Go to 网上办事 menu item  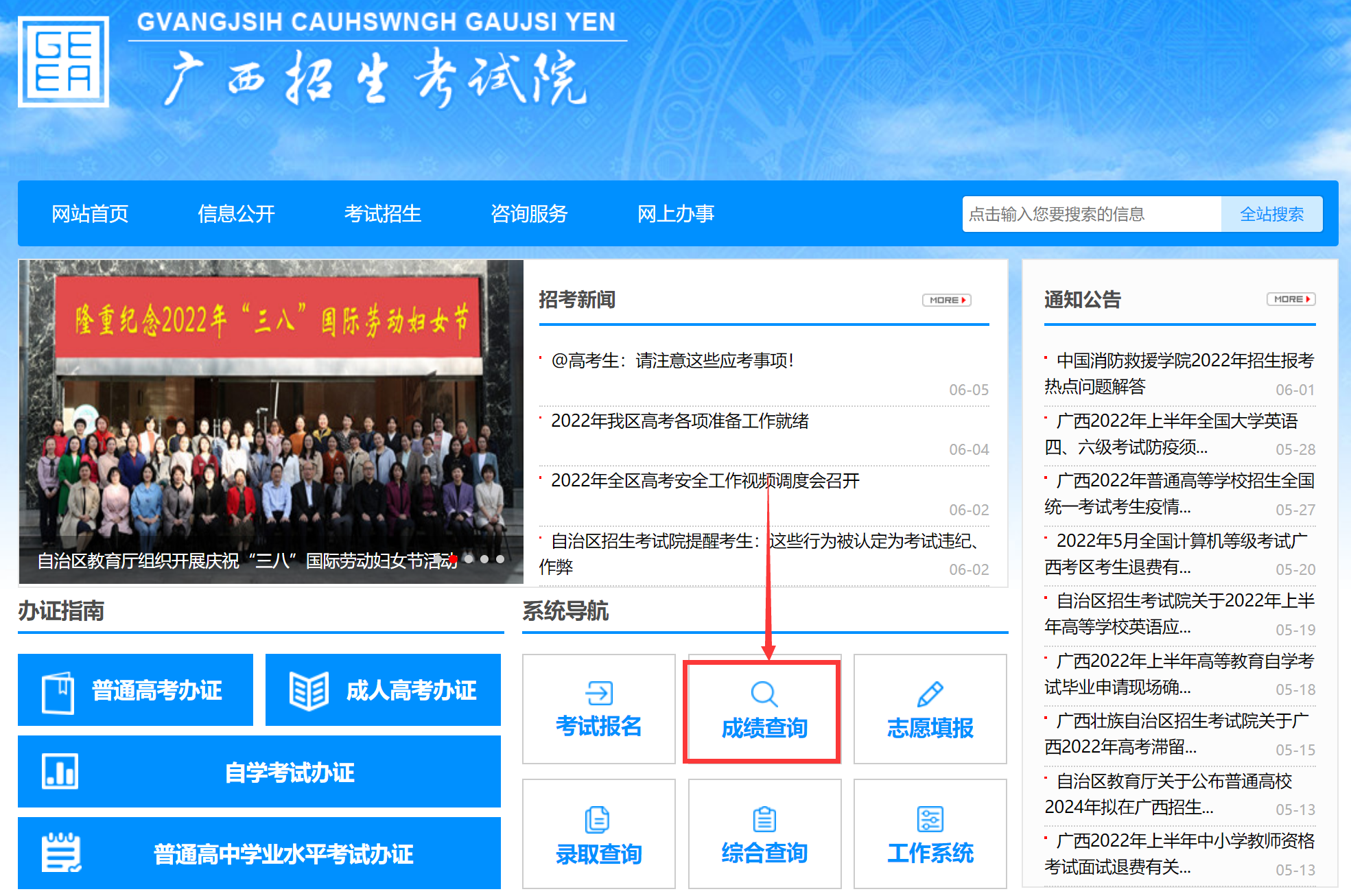[x=675, y=214]
